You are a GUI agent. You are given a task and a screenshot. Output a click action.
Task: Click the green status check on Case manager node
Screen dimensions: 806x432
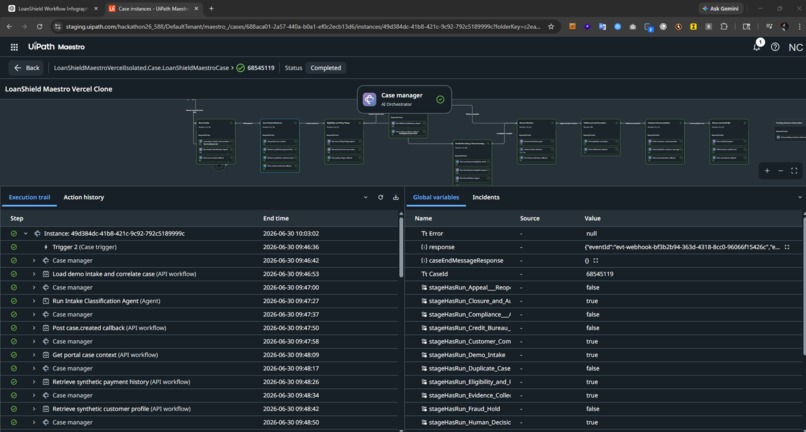point(440,99)
